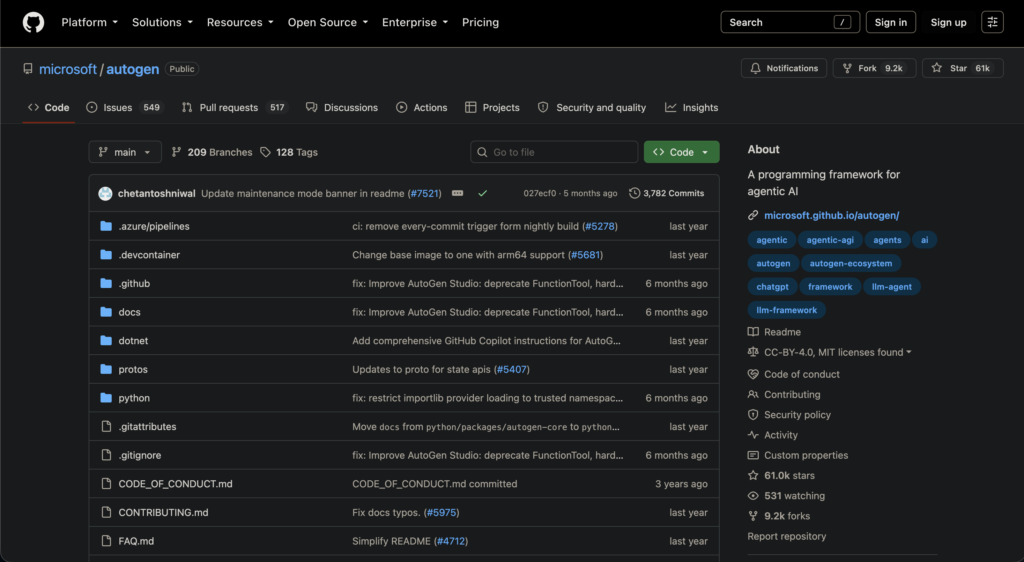Viewport: 1024px width, 562px height.
Task: Click the green checkmark build status
Action: click(x=483, y=193)
